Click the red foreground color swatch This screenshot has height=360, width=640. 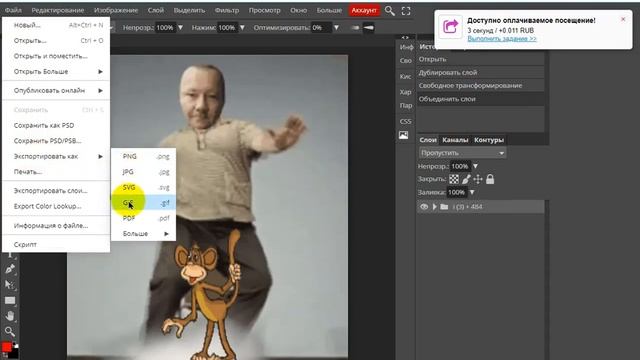tap(6, 347)
